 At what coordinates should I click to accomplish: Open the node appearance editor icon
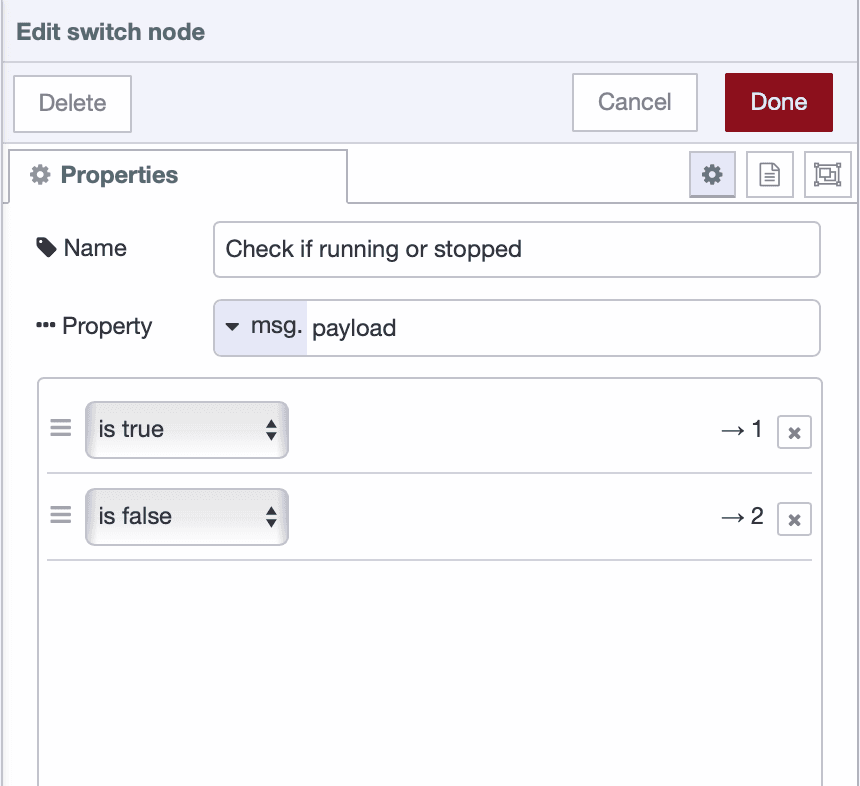click(828, 174)
